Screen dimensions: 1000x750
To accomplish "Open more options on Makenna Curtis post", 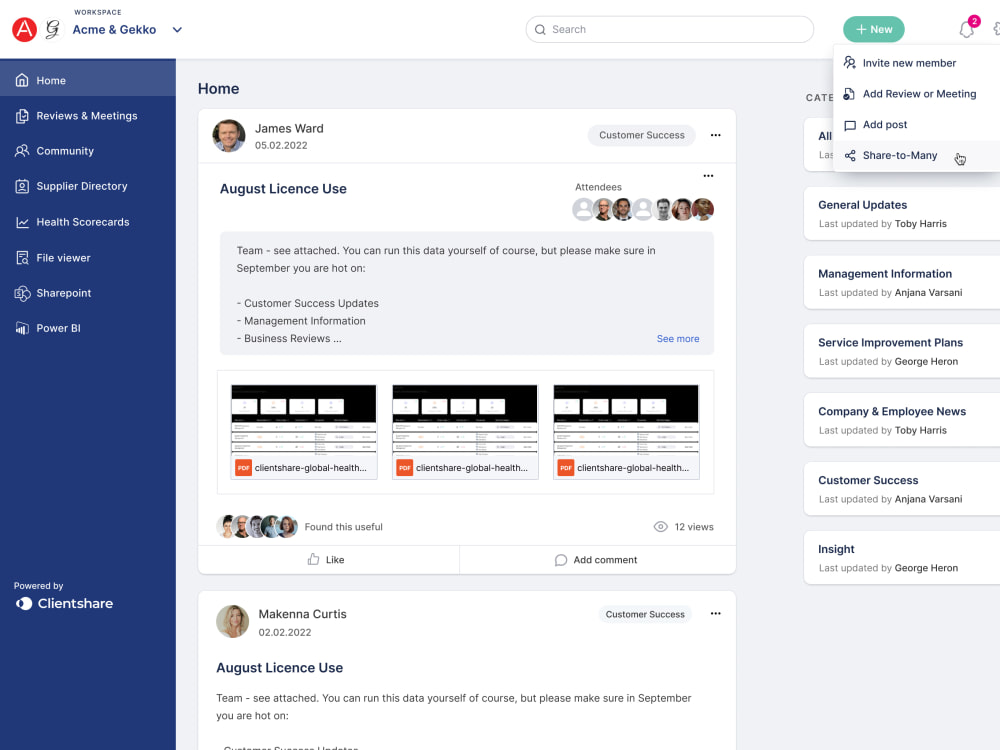I will pyautogui.click(x=715, y=614).
